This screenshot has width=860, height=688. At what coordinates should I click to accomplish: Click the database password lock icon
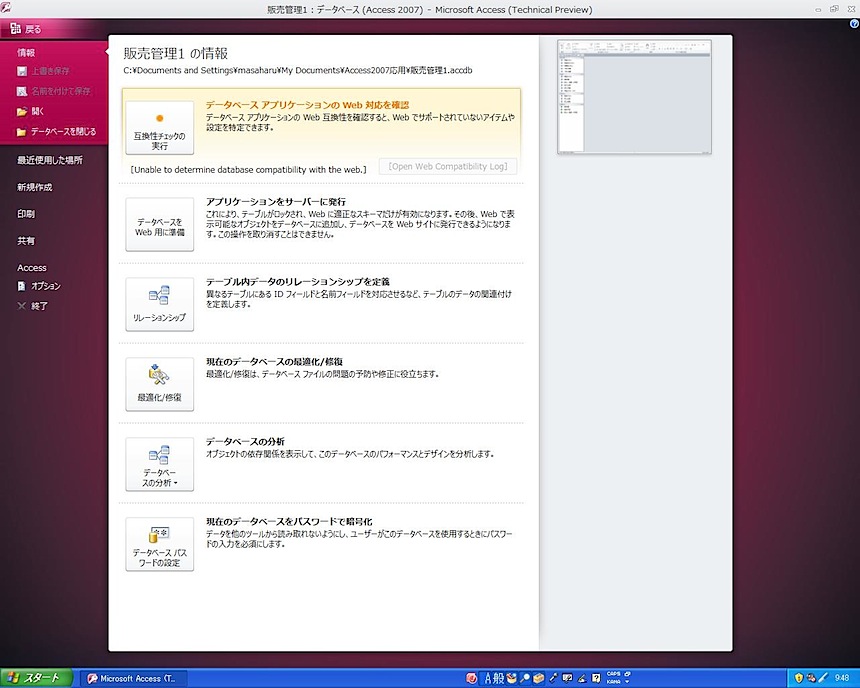(x=159, y=535)
